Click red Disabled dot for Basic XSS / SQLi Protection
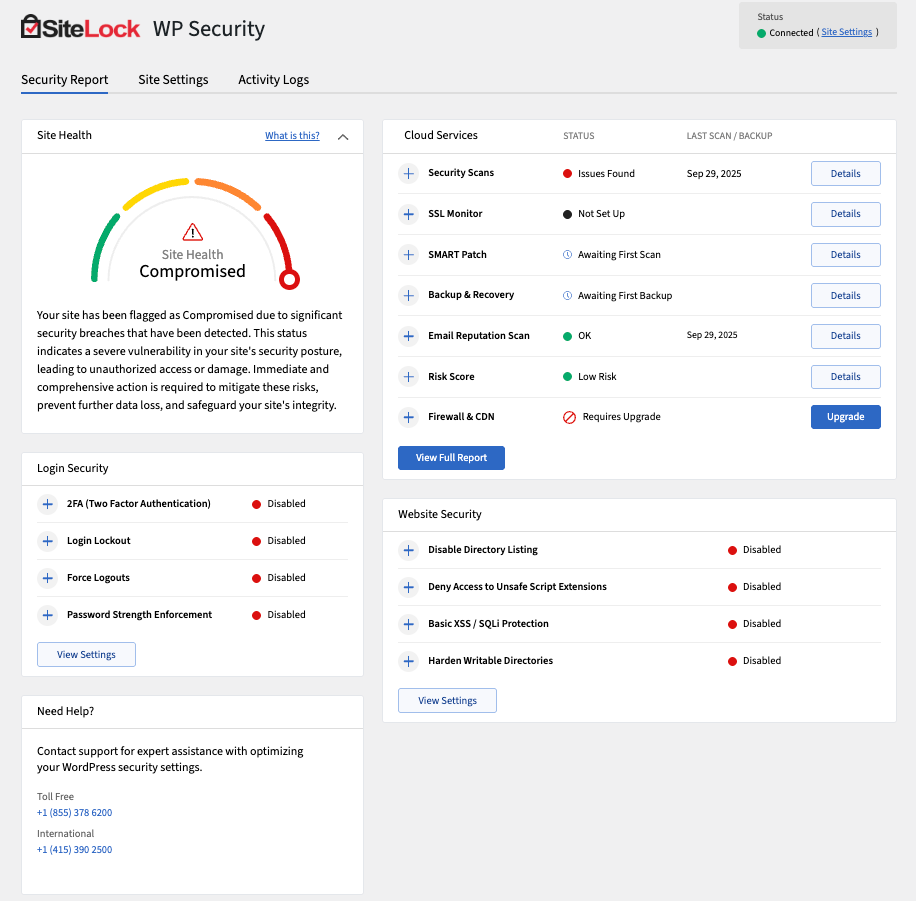Image resolution: width=916 pixels, height=901 pixels. 732,625
